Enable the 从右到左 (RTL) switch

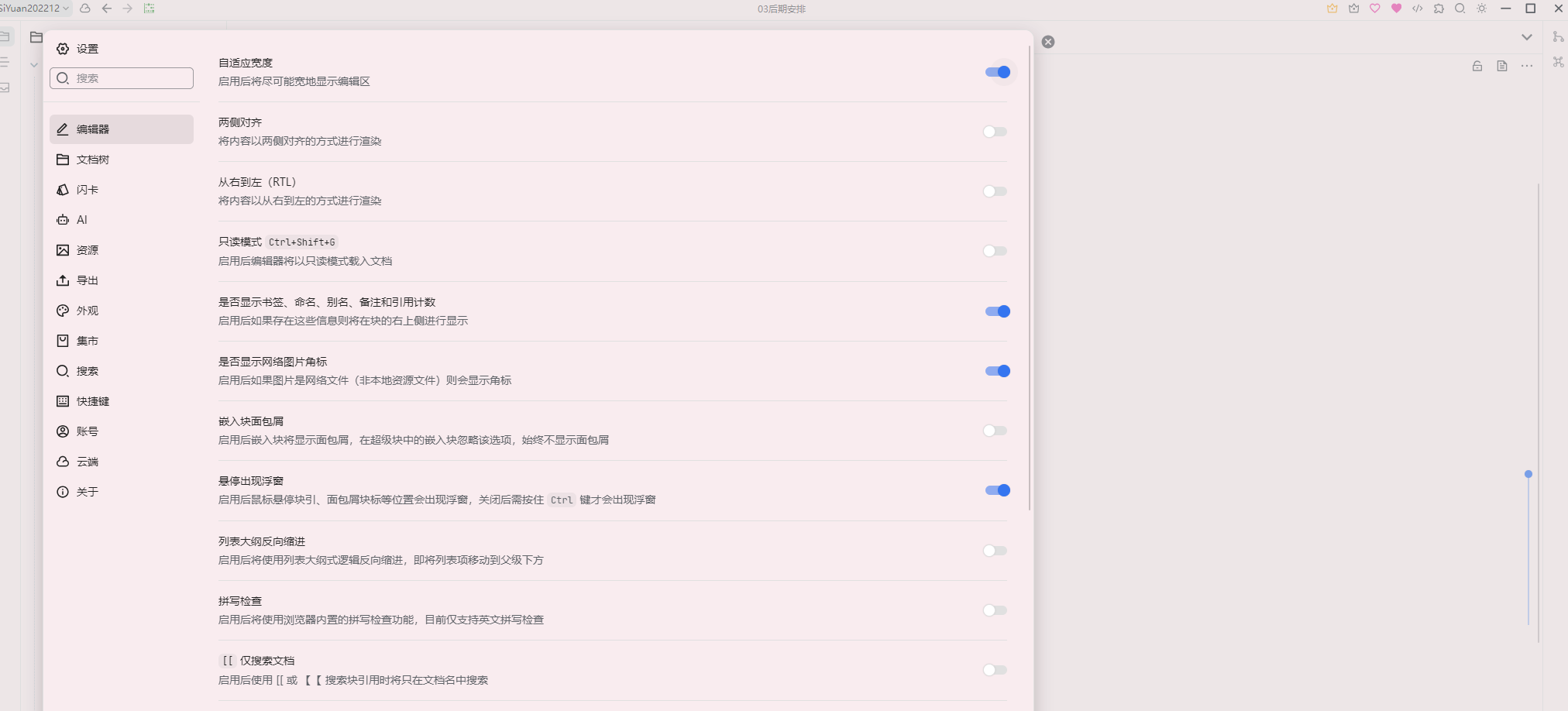[x=995, y=191]
